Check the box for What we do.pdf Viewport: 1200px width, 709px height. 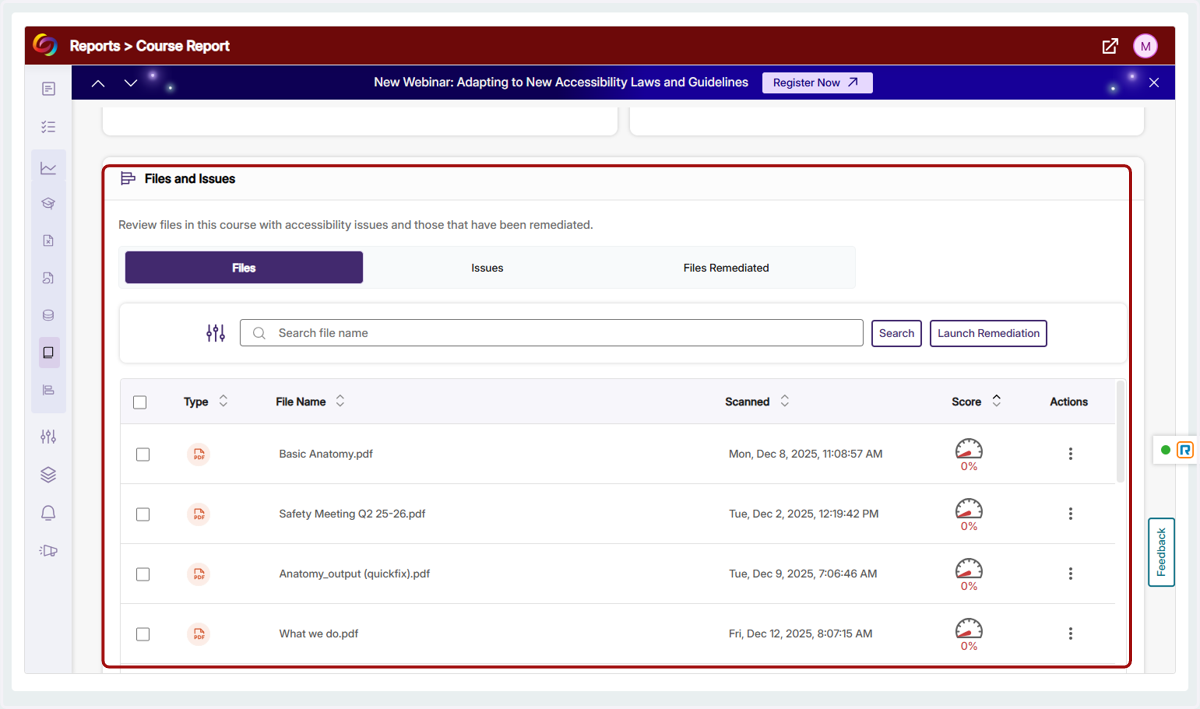coord(143,634)
